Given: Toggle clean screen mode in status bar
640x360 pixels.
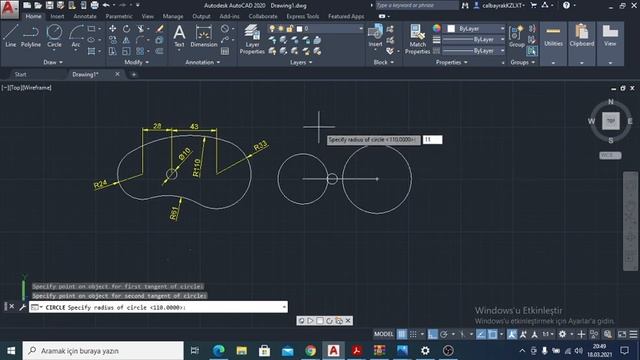Looking at the screenshot, I should [x=622, y=334].
